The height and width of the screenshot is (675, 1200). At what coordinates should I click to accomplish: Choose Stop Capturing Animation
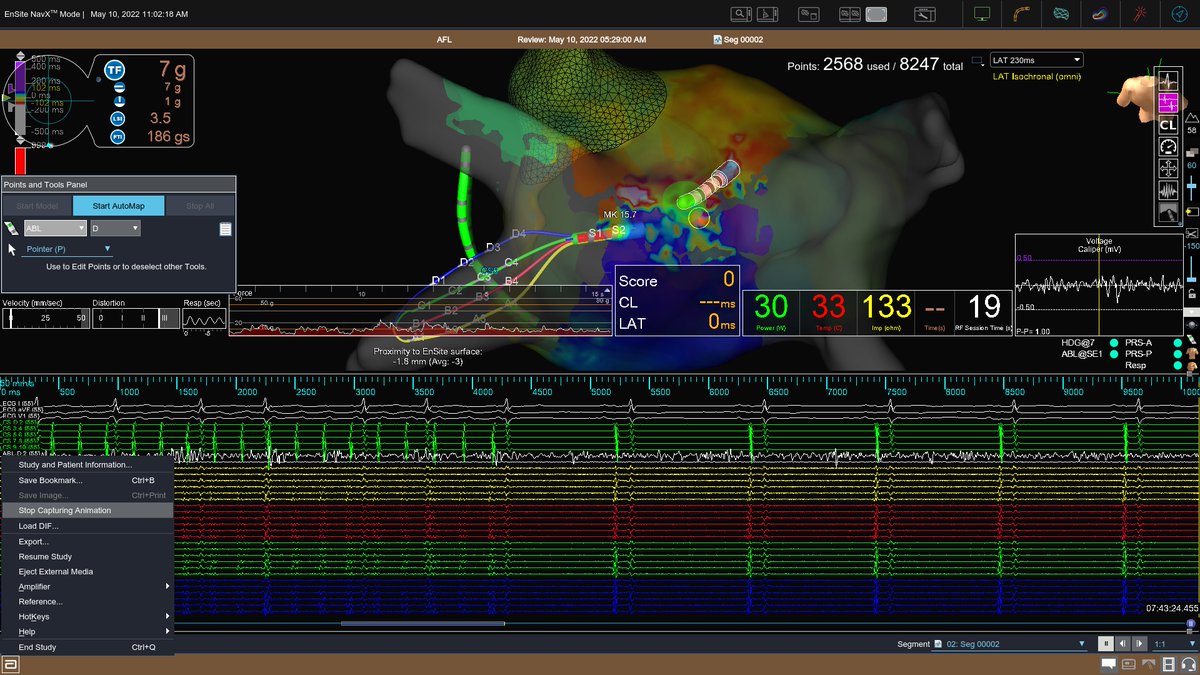(87, 510)
